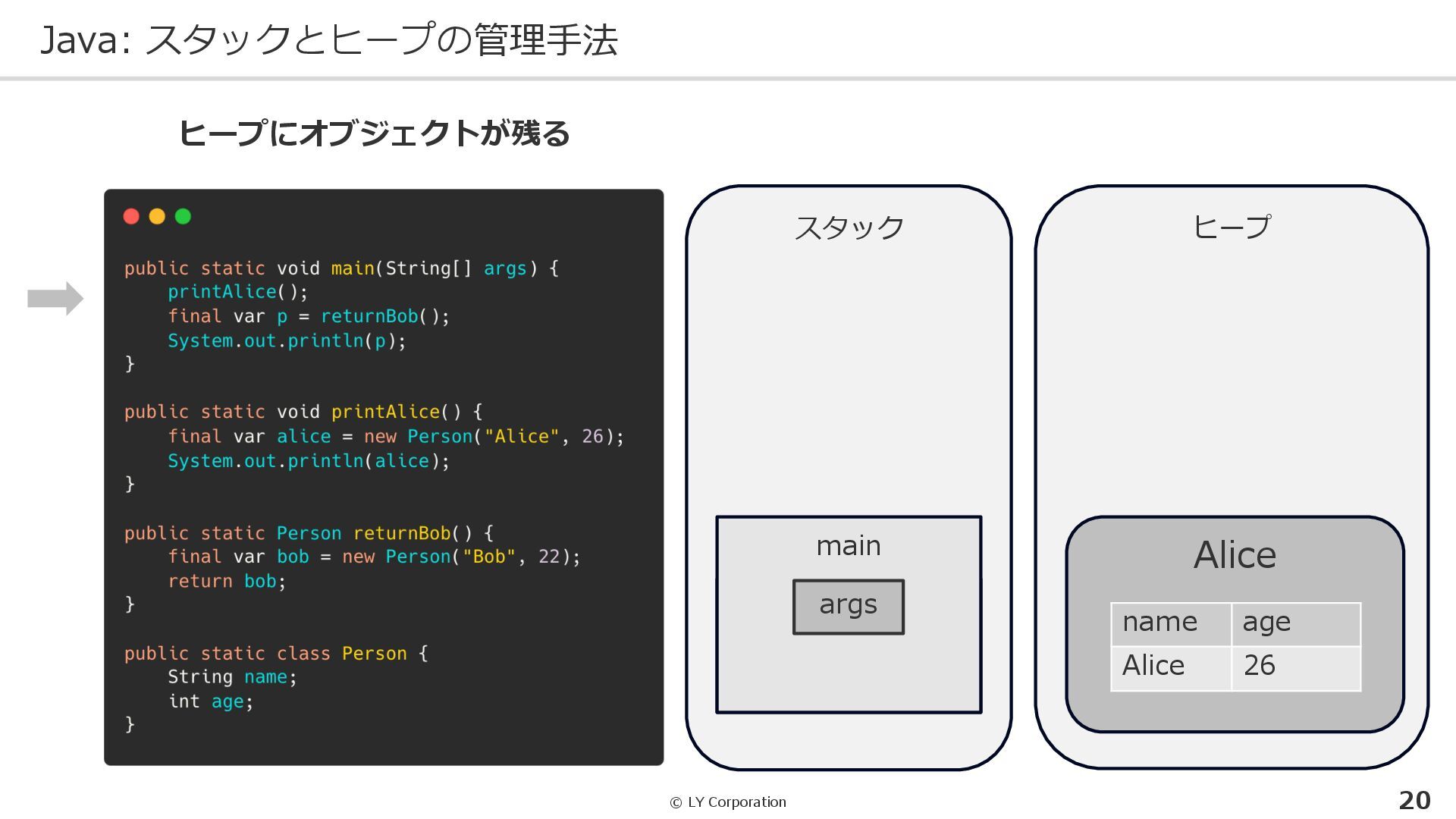Click the 26 value table cell

point(1295,667)
